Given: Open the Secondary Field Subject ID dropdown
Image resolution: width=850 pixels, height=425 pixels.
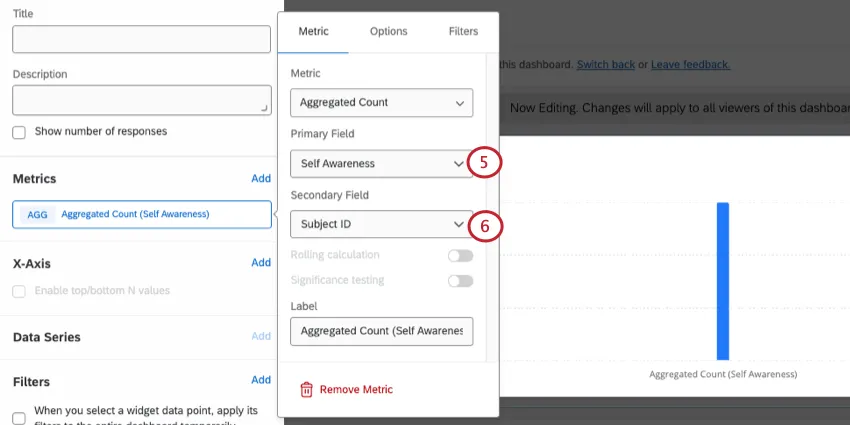Looking at the screenshot, I should click(381, 224).
